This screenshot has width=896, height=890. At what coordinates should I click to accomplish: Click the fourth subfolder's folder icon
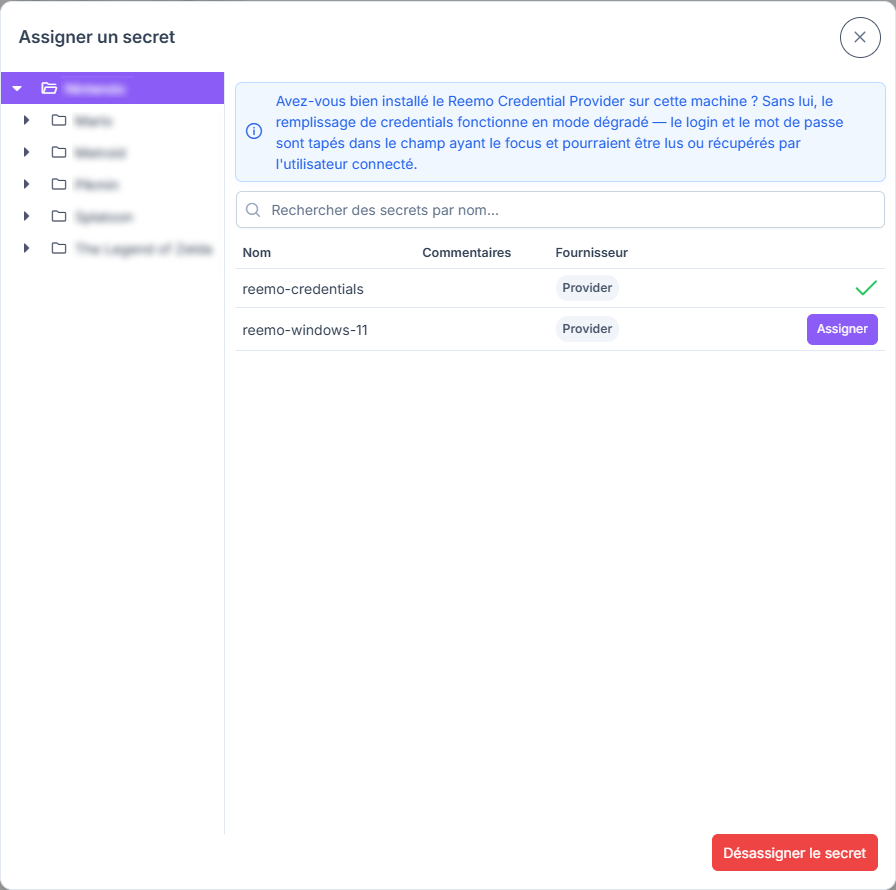[x=59, y=216]
